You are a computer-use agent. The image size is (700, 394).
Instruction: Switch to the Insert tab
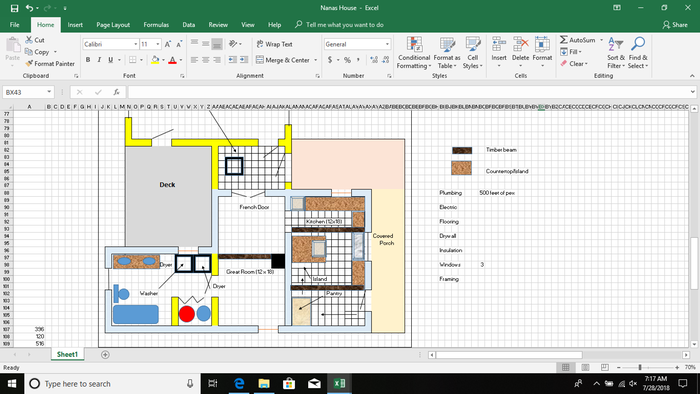click(x=75, y=25)
